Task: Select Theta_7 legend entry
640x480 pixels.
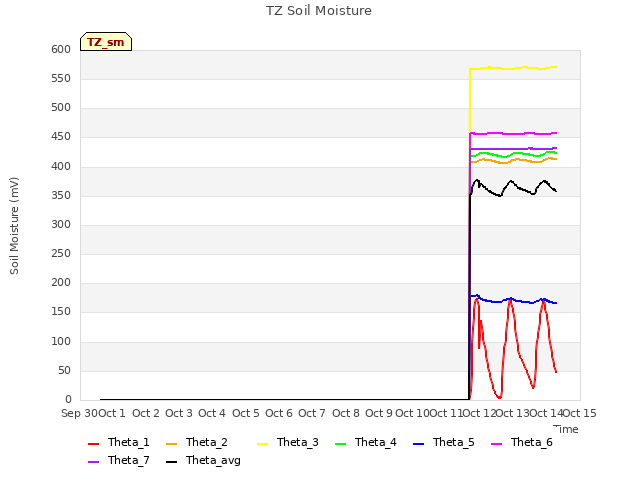Action: pos(119,460)
